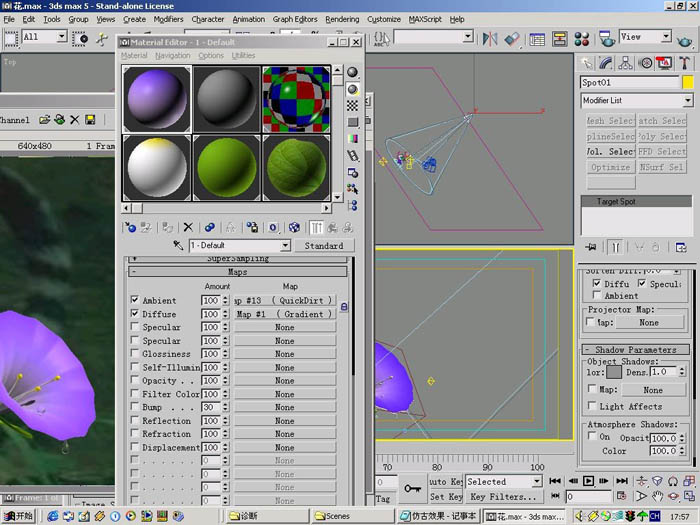The height and width of the screenshot is (525, 700).
Task: Open Diffuse Map #1 Gradient button
Action: click(284, 314)
